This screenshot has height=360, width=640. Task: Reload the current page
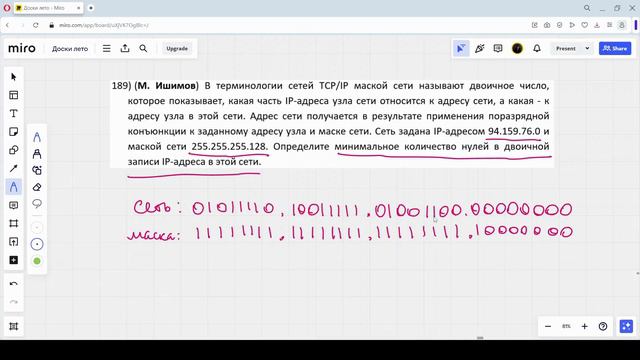pyautogui.click(x=36, y=25)
